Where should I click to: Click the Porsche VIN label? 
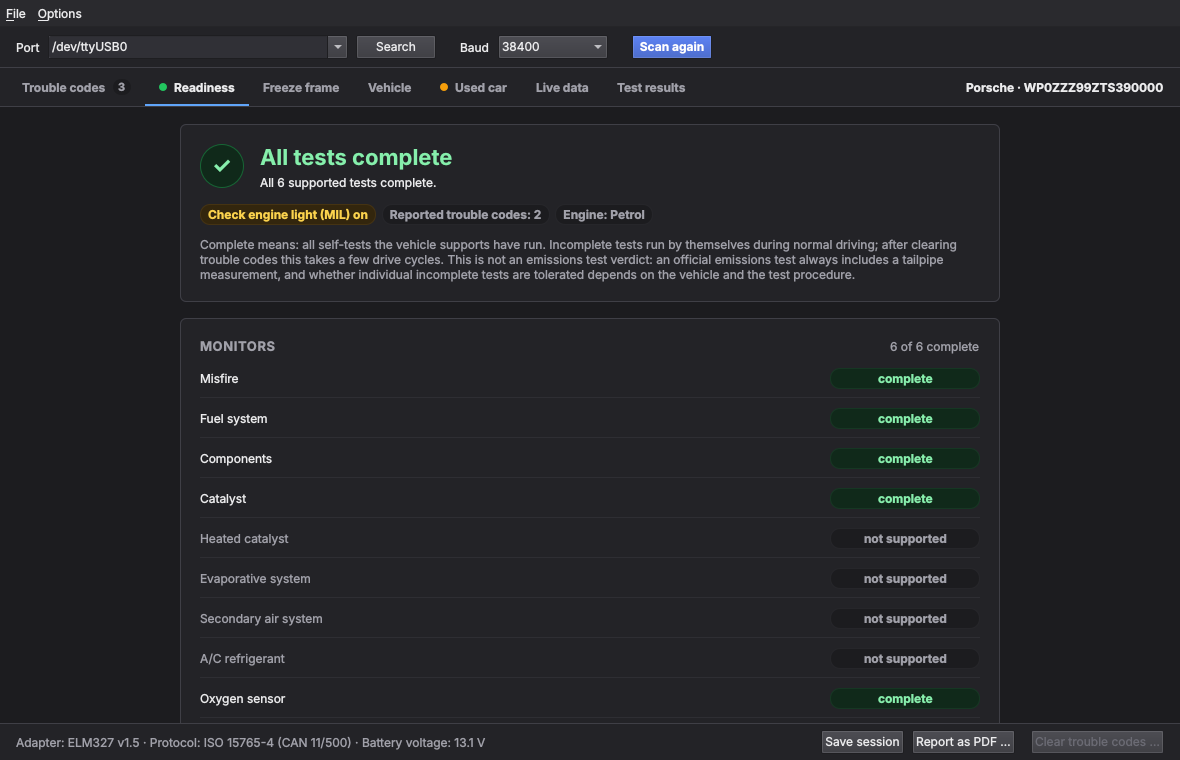click(1064, 87)
